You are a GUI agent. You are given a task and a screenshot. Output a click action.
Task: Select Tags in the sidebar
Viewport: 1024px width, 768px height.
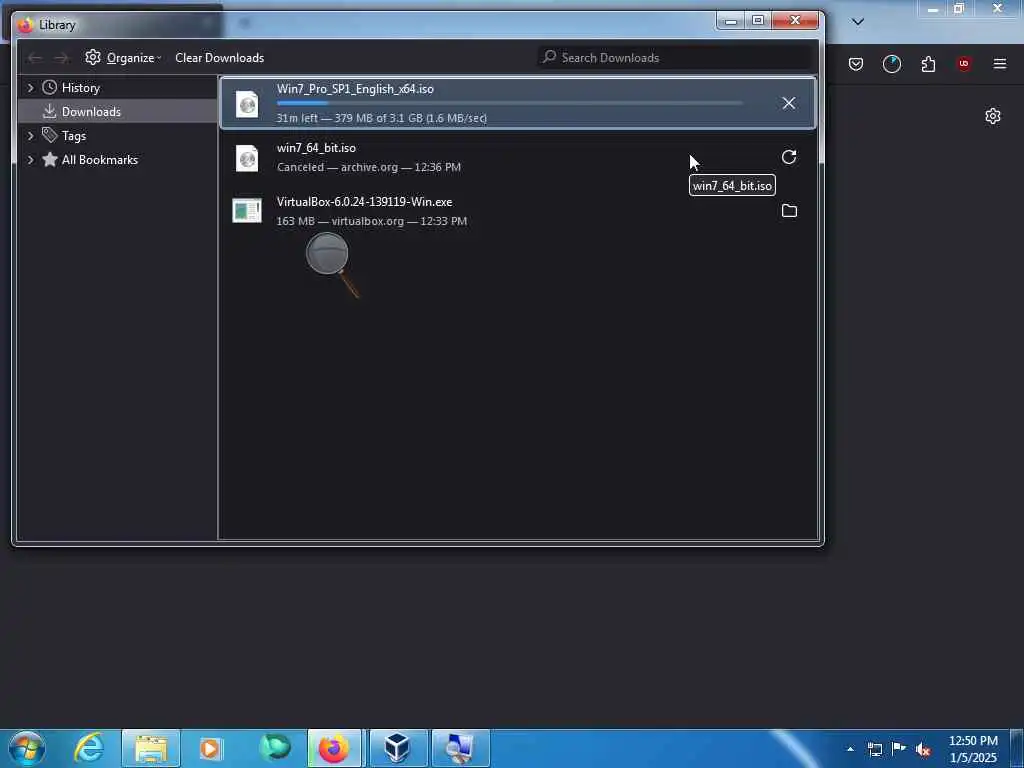tap(74, 136)
